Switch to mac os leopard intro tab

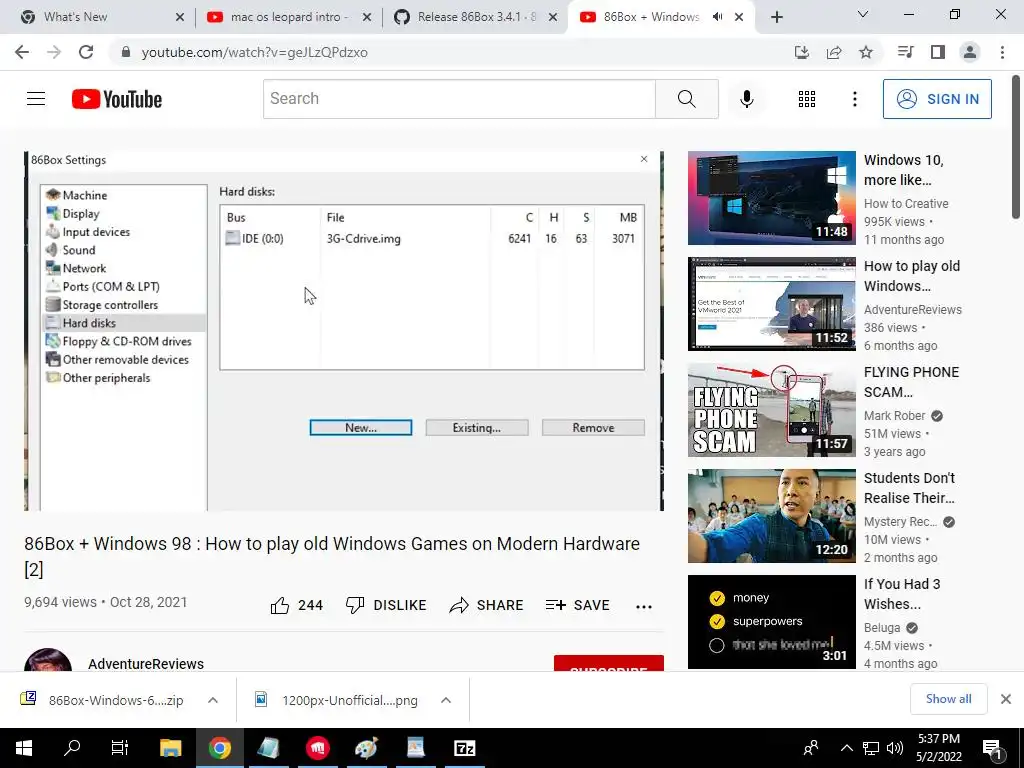pos(289,17)
